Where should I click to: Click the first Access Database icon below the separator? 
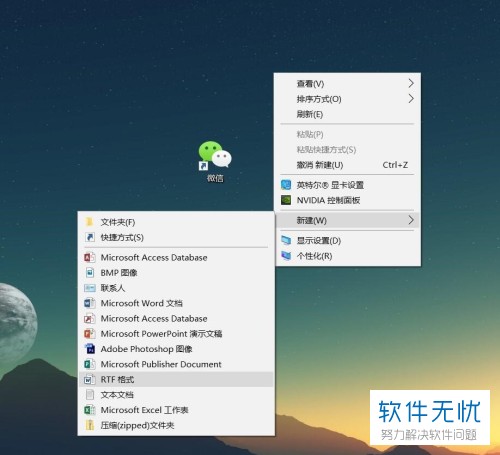[89, 257]
